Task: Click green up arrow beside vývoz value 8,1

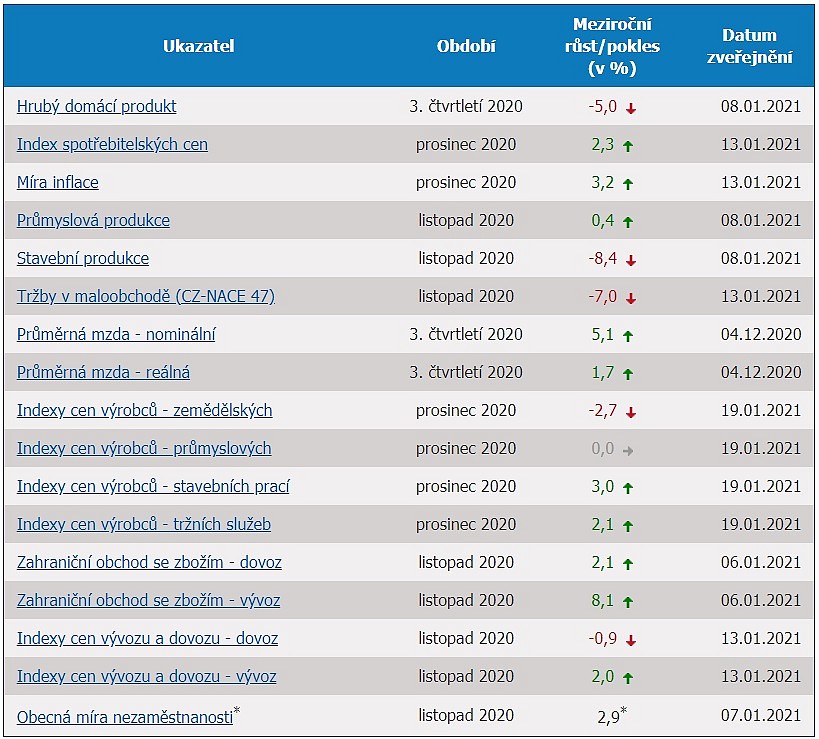Action: [x=628, y=602]
